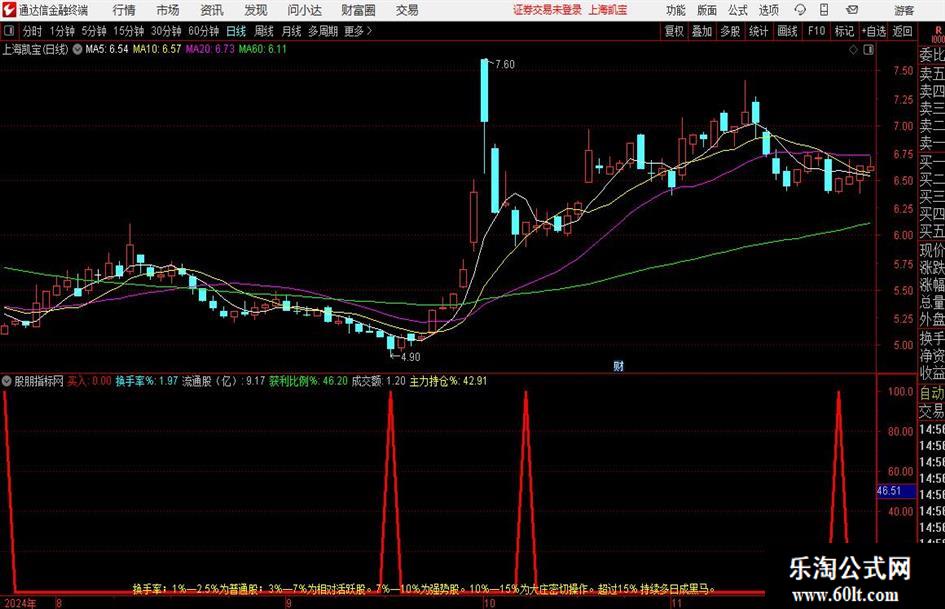Open the 公式 menu
The height and width of the screenshot is (609, 945).
click(x=737, y=10)
